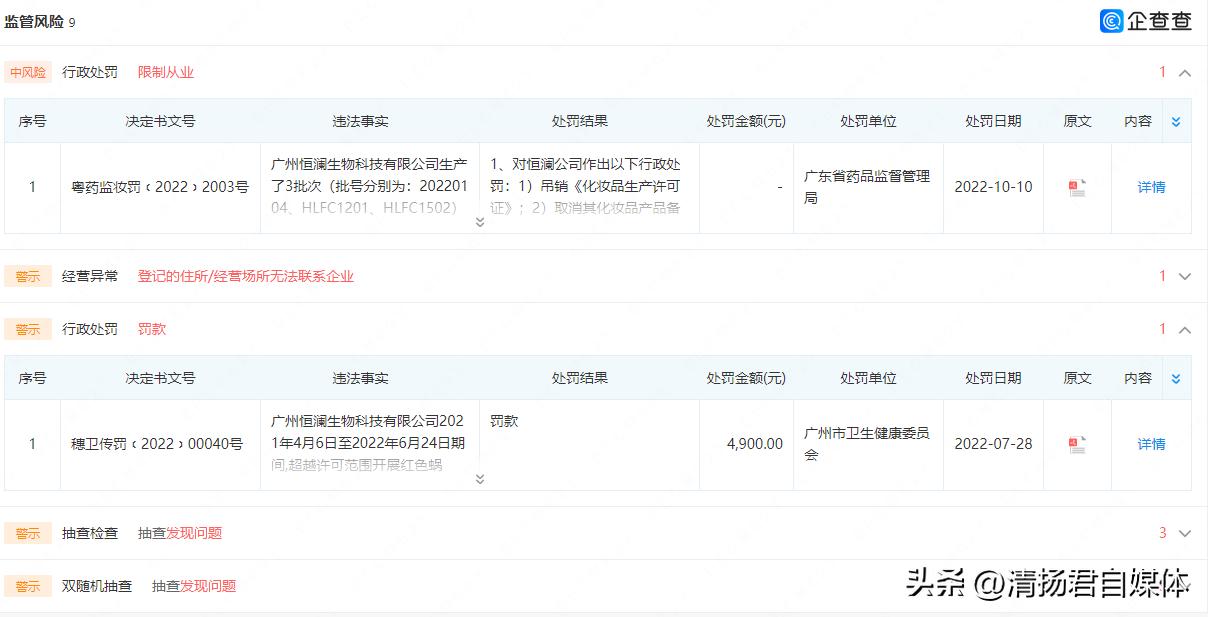Click the 警示 badge beside 双随机抽查
The width and height of the screenshot is (1208, 617).
pyautogui.click(x=27, y=586)
